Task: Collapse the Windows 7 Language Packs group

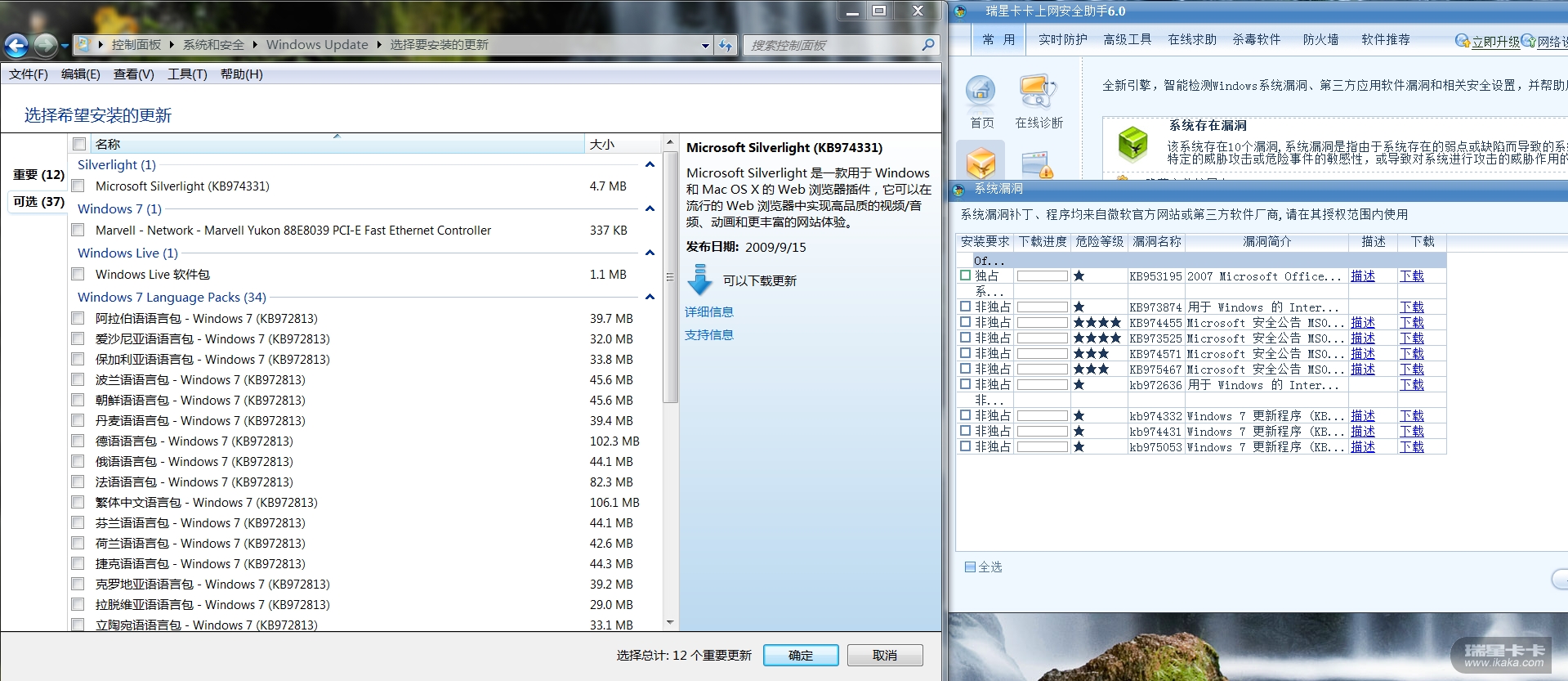Action: click(x=650, y=298)
